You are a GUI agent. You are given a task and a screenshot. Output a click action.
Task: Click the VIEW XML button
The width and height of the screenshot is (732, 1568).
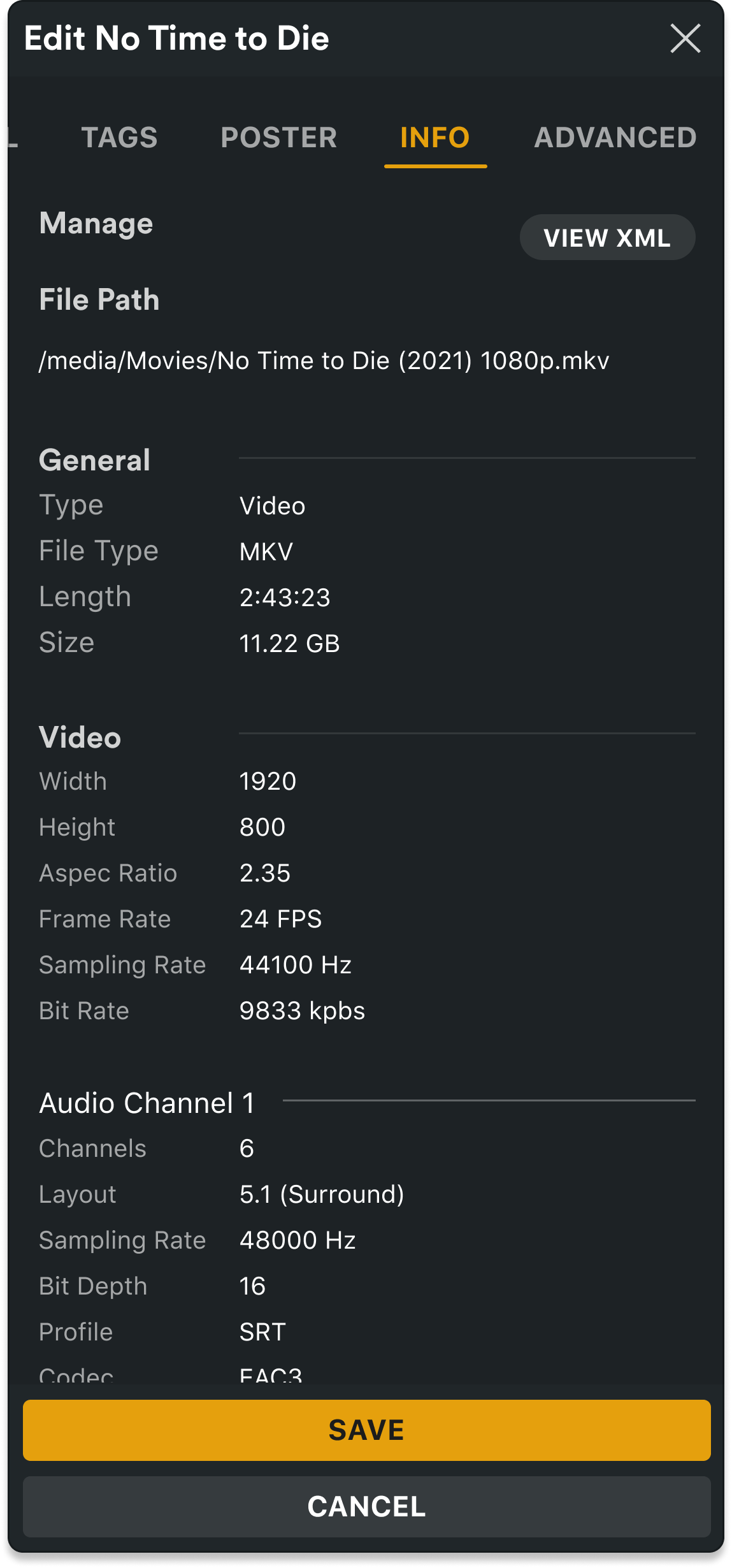click(x=606, y=238)
